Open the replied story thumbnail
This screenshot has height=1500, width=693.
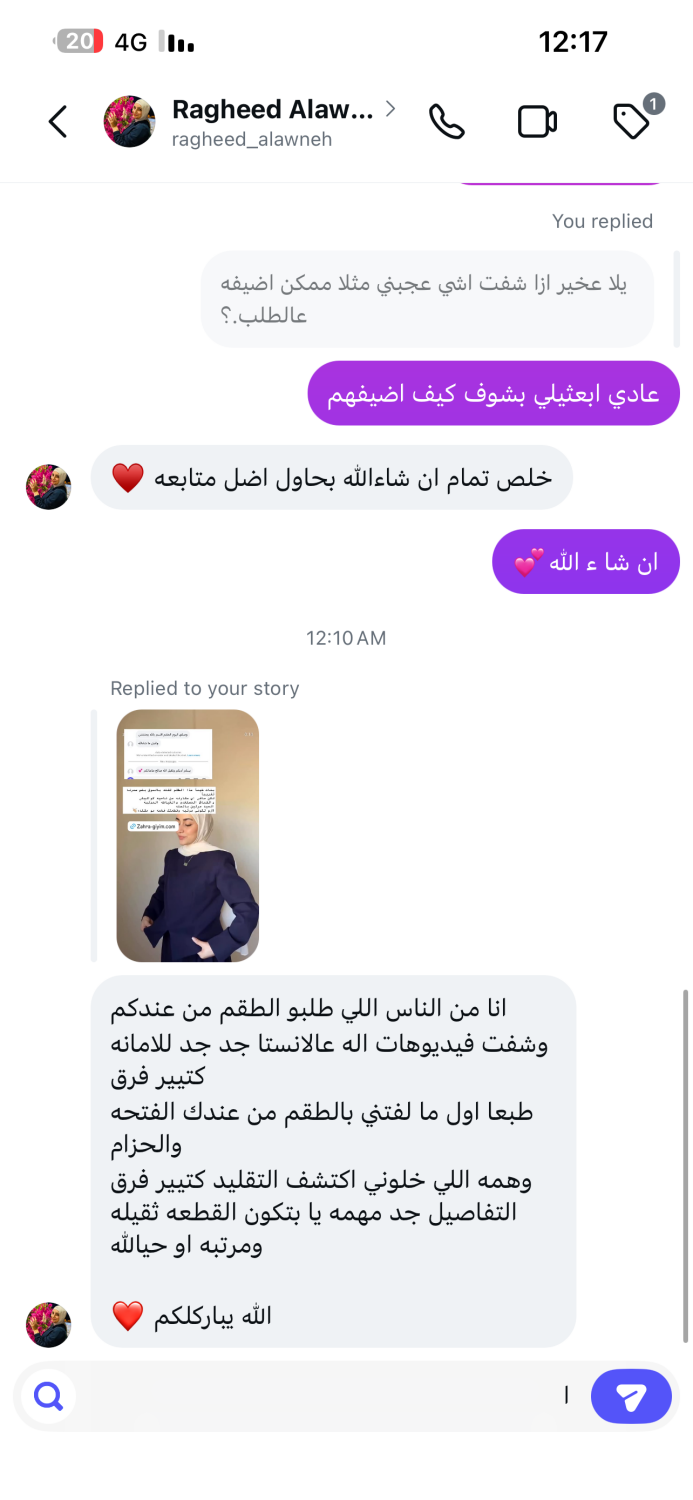point(188,836)
